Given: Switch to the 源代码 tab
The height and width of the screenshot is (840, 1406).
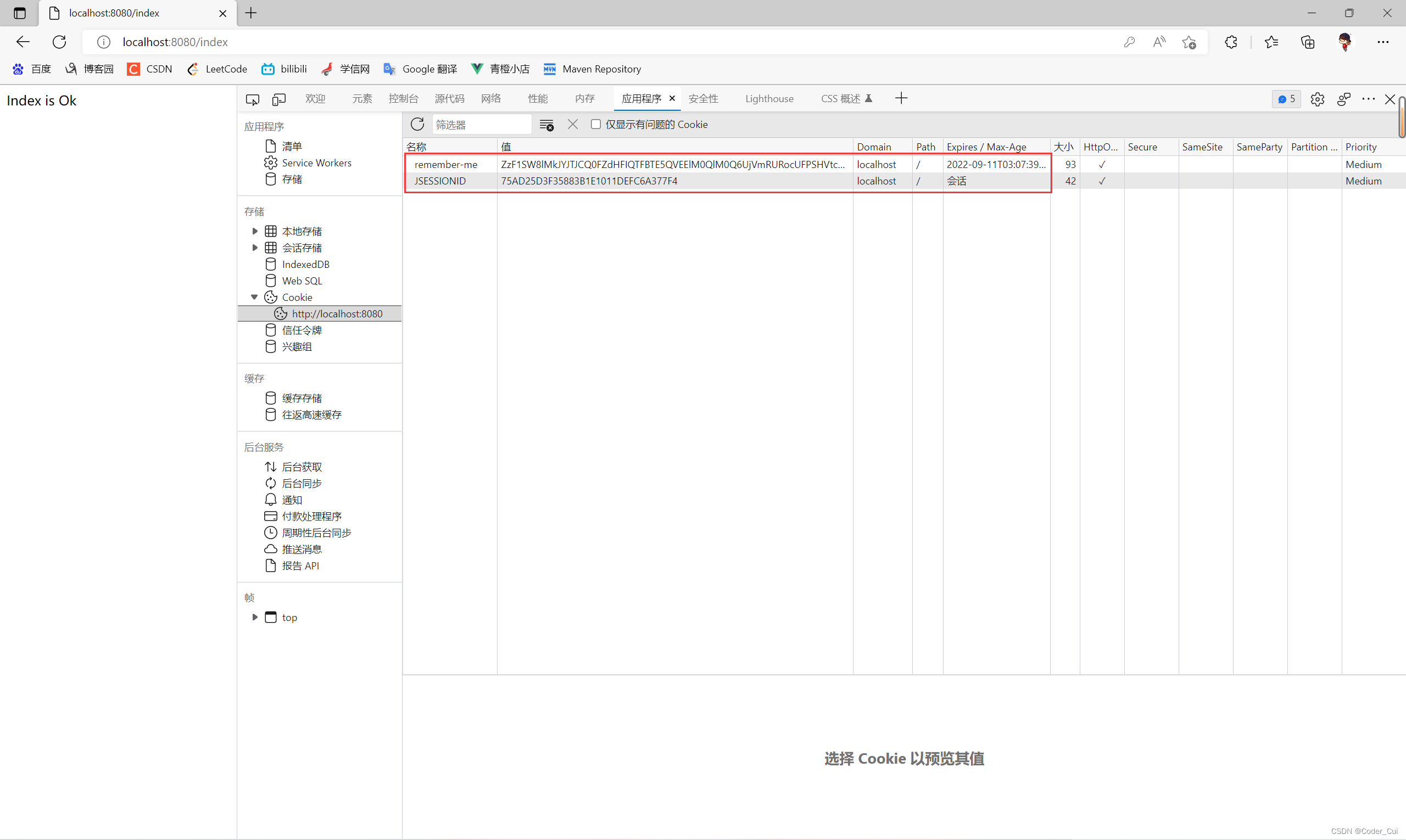Looking at the screenshot, I should coord(450,98).
